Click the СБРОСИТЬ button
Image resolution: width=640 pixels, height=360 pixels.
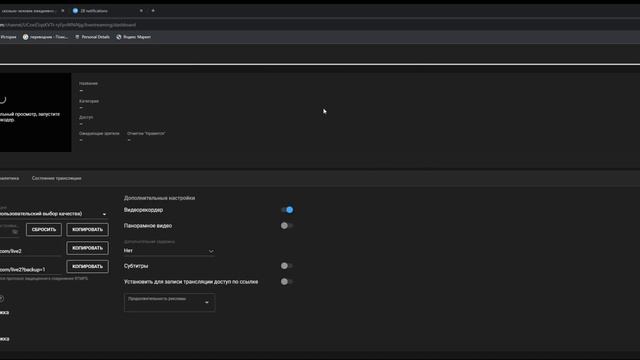[44, 229]
